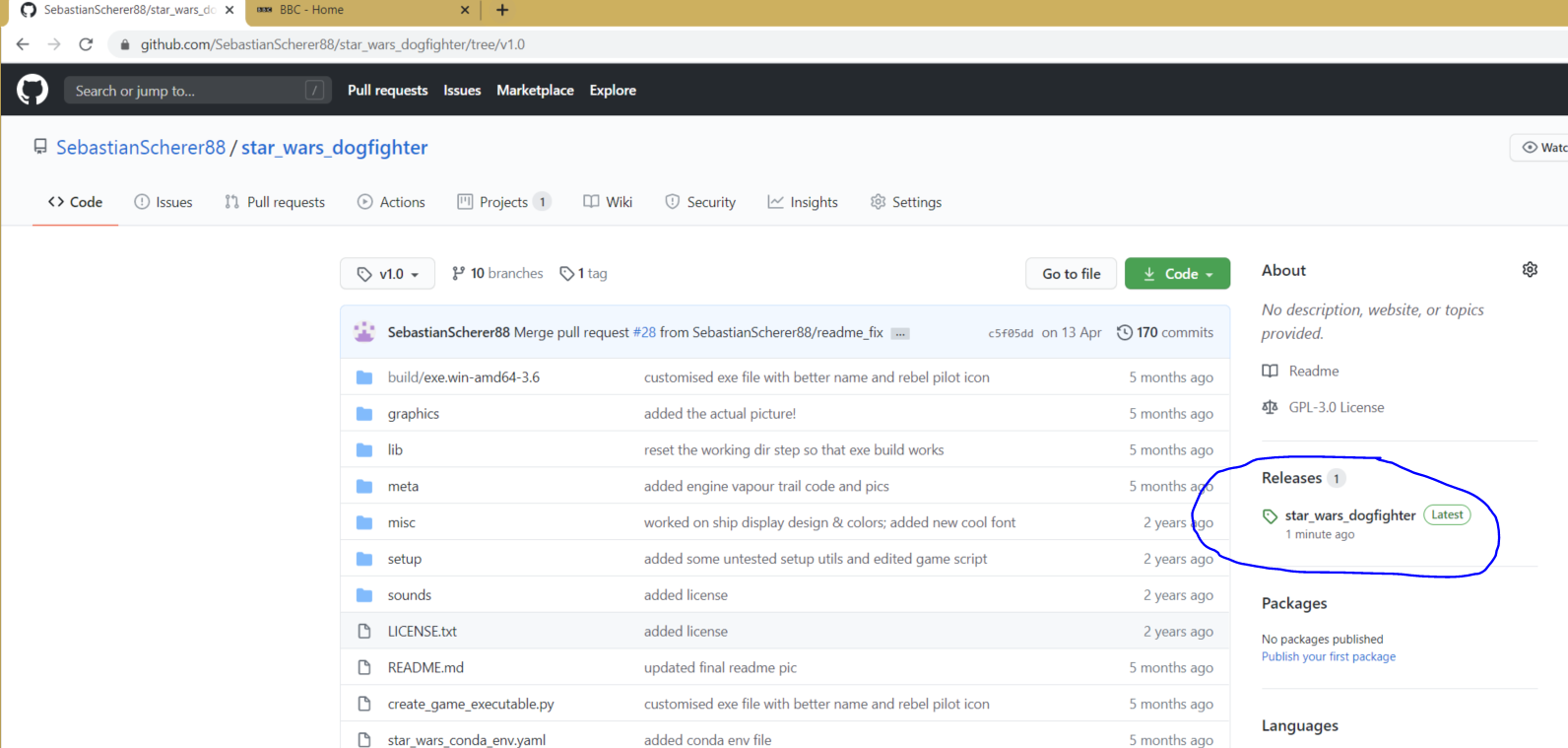Screen dimensions: 1568x748
Task: Click the README.md file icon
Action: pyautogui.click(x=364, y=668)
